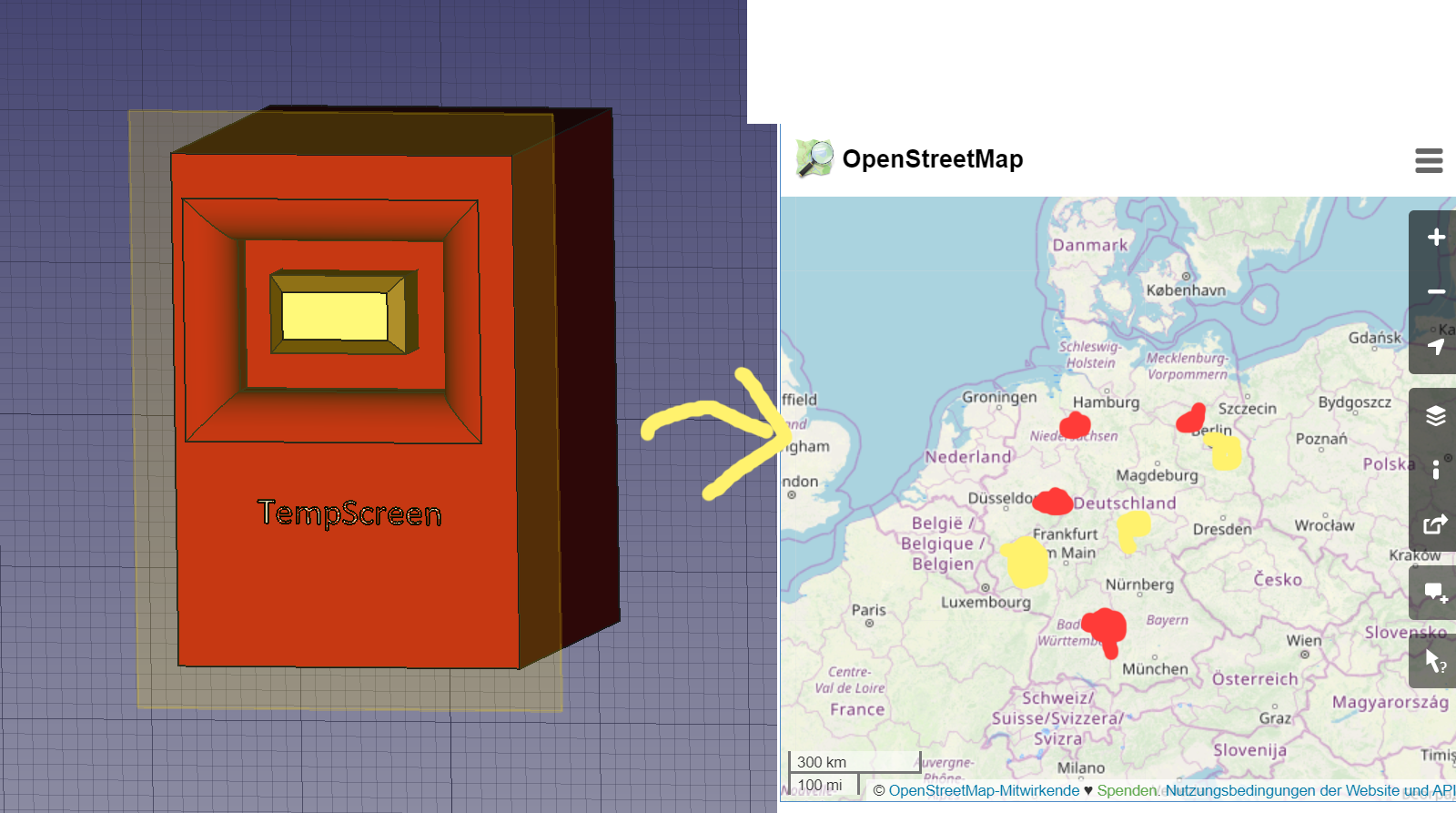Click the Österreich country label

pyautogui.click(x=1255, y=679)
